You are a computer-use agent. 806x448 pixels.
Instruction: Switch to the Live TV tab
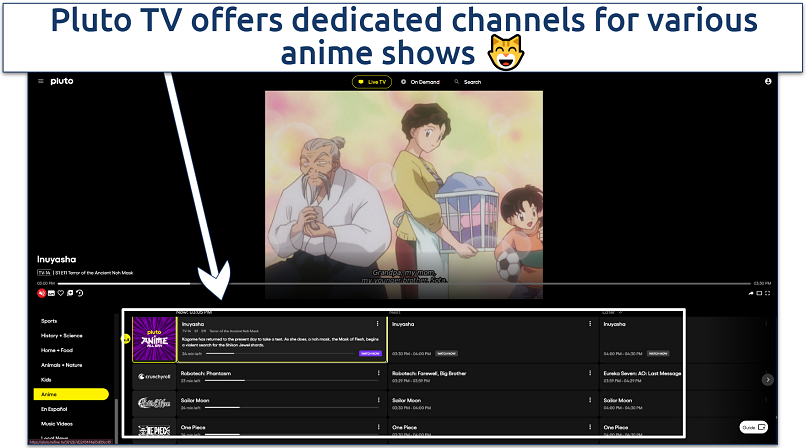[370, 82]
